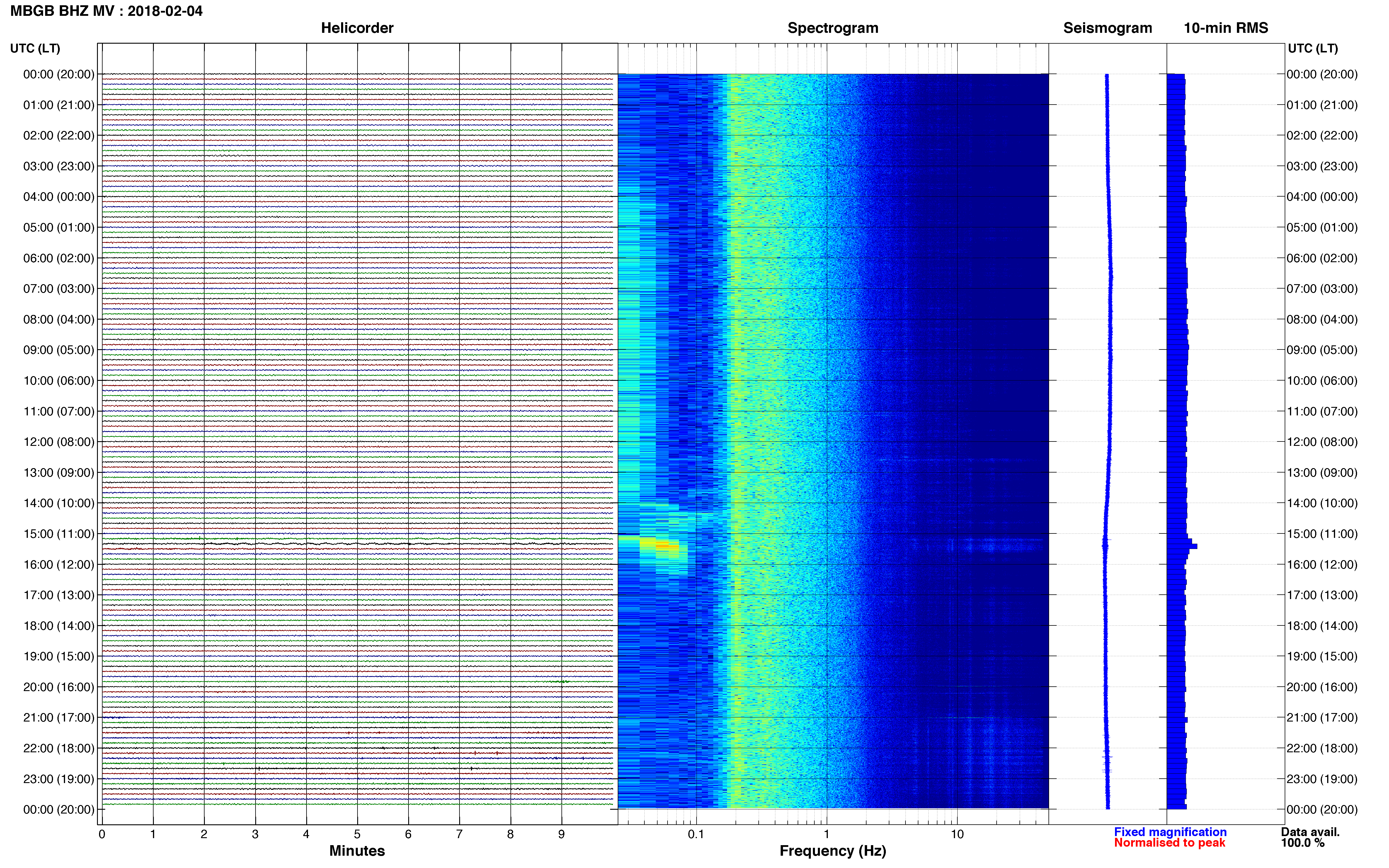1389x868 pixels.
Task: Click the right '04:00 (00:00)' time label
Action: pos(1322,197)
